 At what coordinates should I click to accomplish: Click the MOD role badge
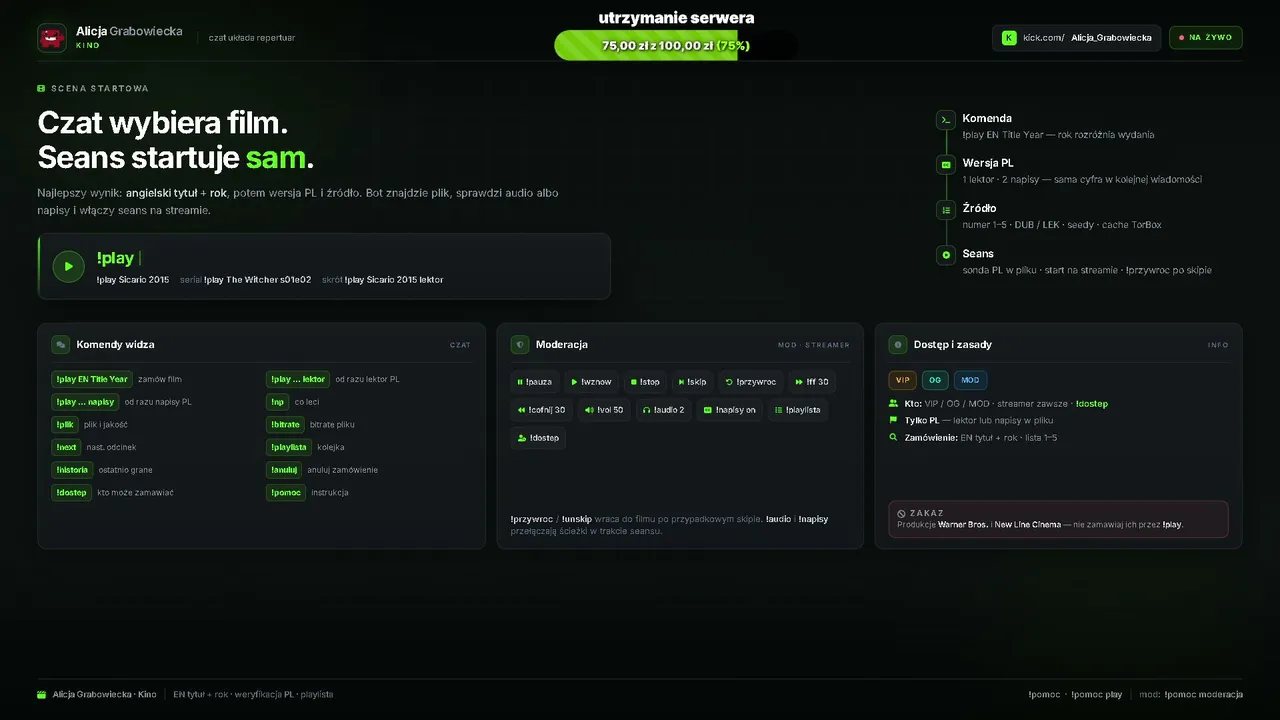pos(971,380)
